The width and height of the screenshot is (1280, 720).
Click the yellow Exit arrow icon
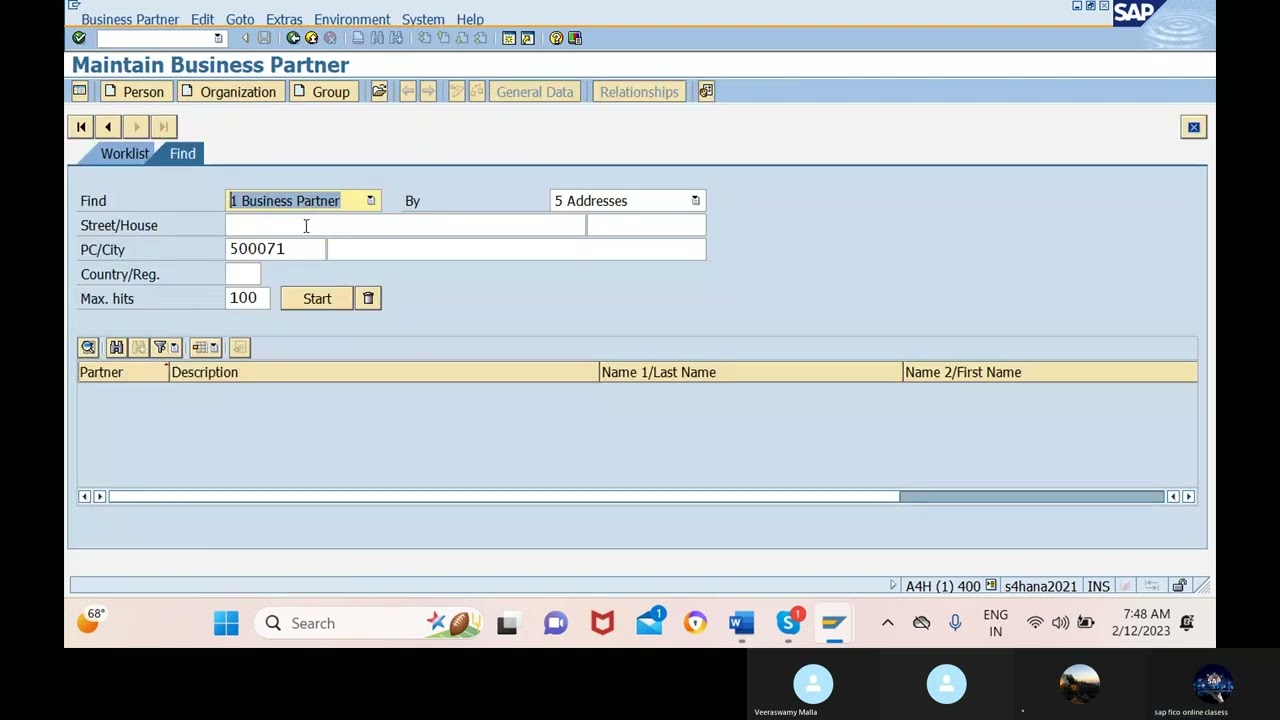[x=311, y=38]
